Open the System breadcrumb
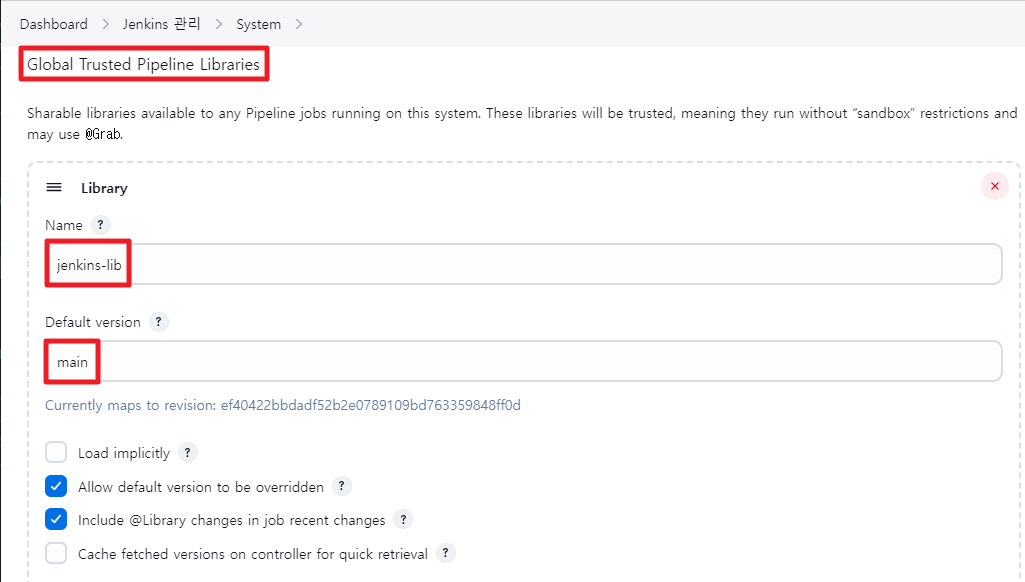Screen dimensions: 1025x582 click(x=258, y=24)
